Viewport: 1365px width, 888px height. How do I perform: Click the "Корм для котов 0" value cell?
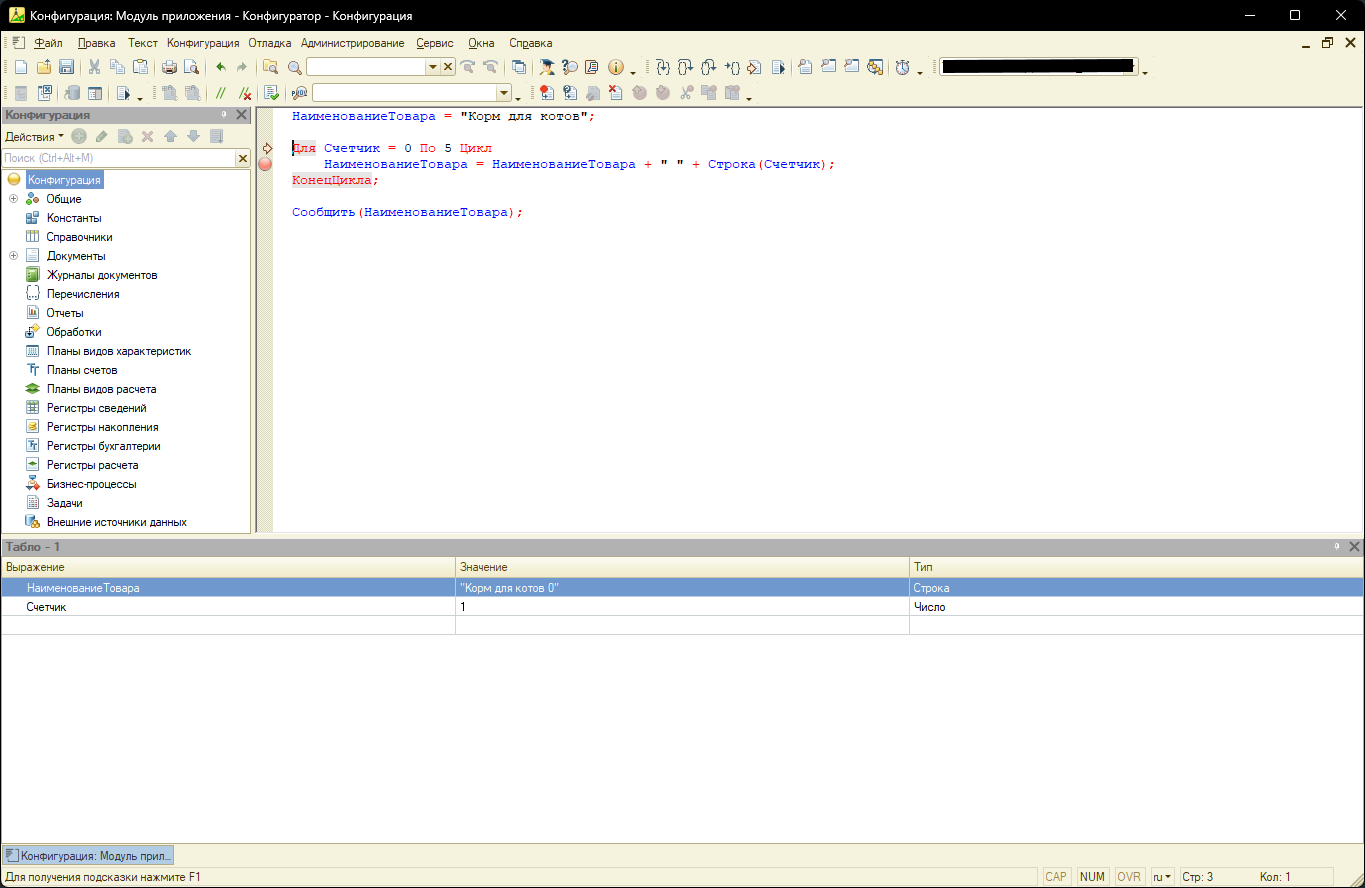(682, 588)
